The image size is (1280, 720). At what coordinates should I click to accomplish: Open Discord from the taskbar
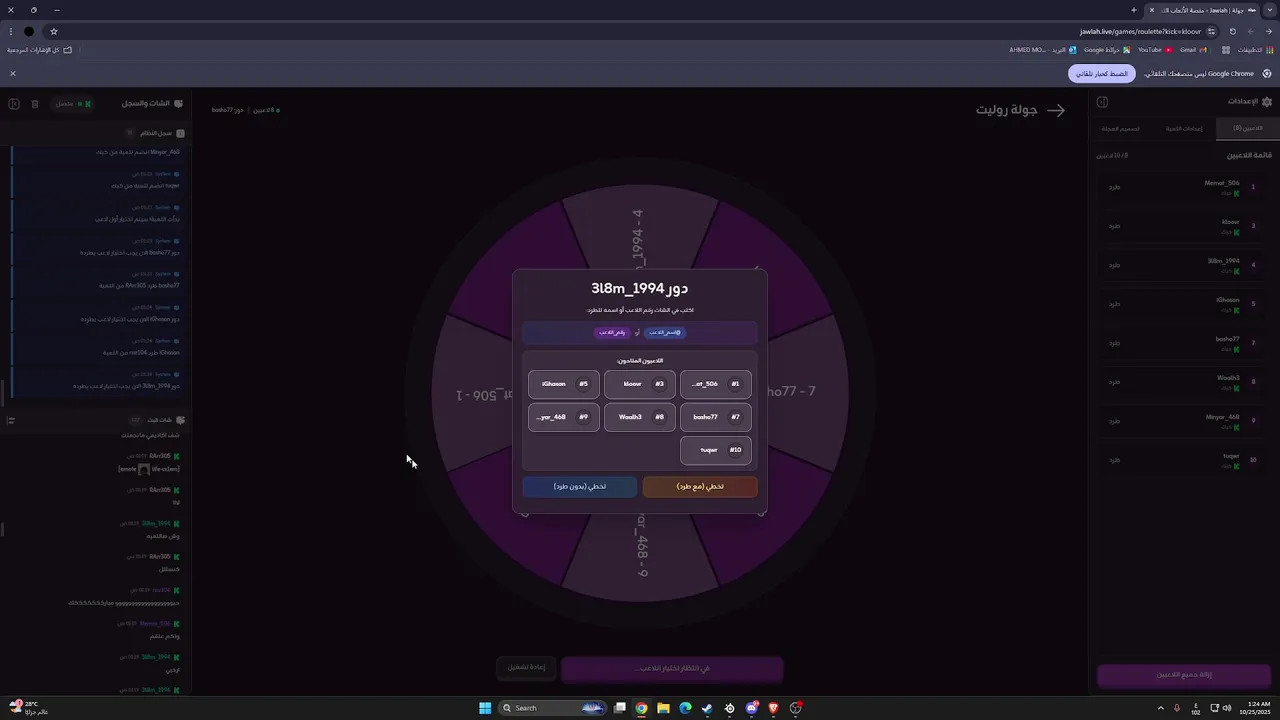[x=751, y=708]
